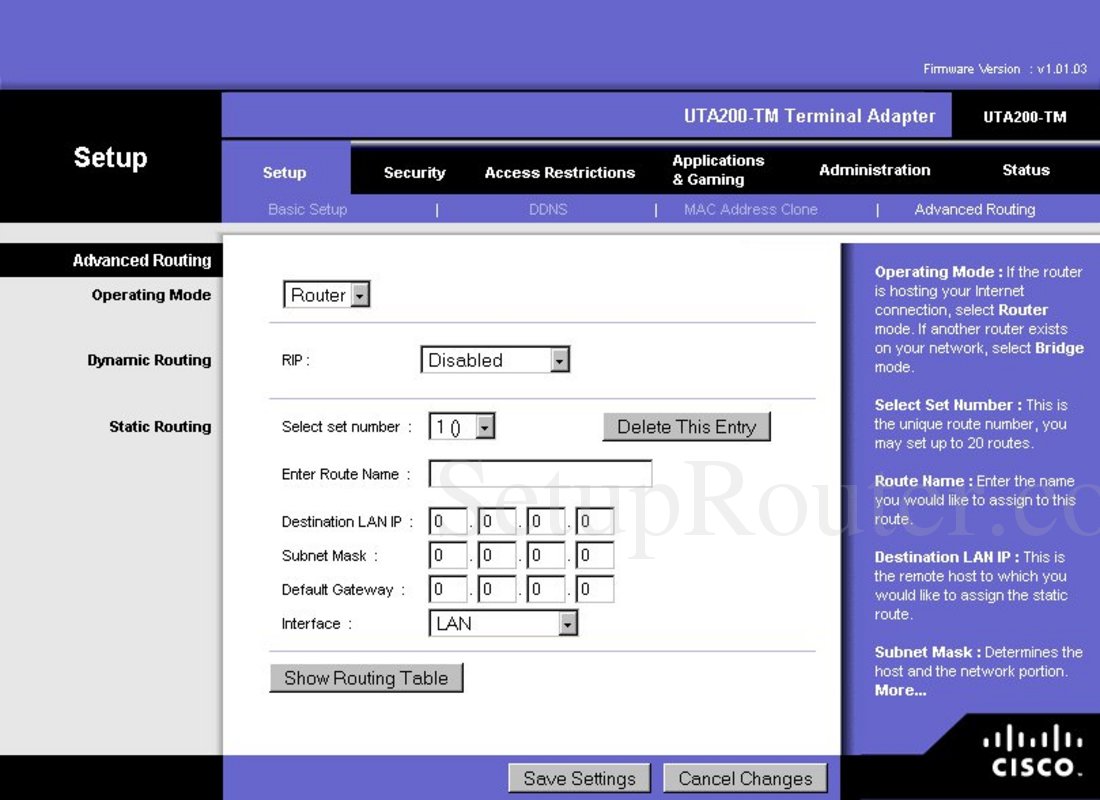Open the Status tab

point(1026,170)
